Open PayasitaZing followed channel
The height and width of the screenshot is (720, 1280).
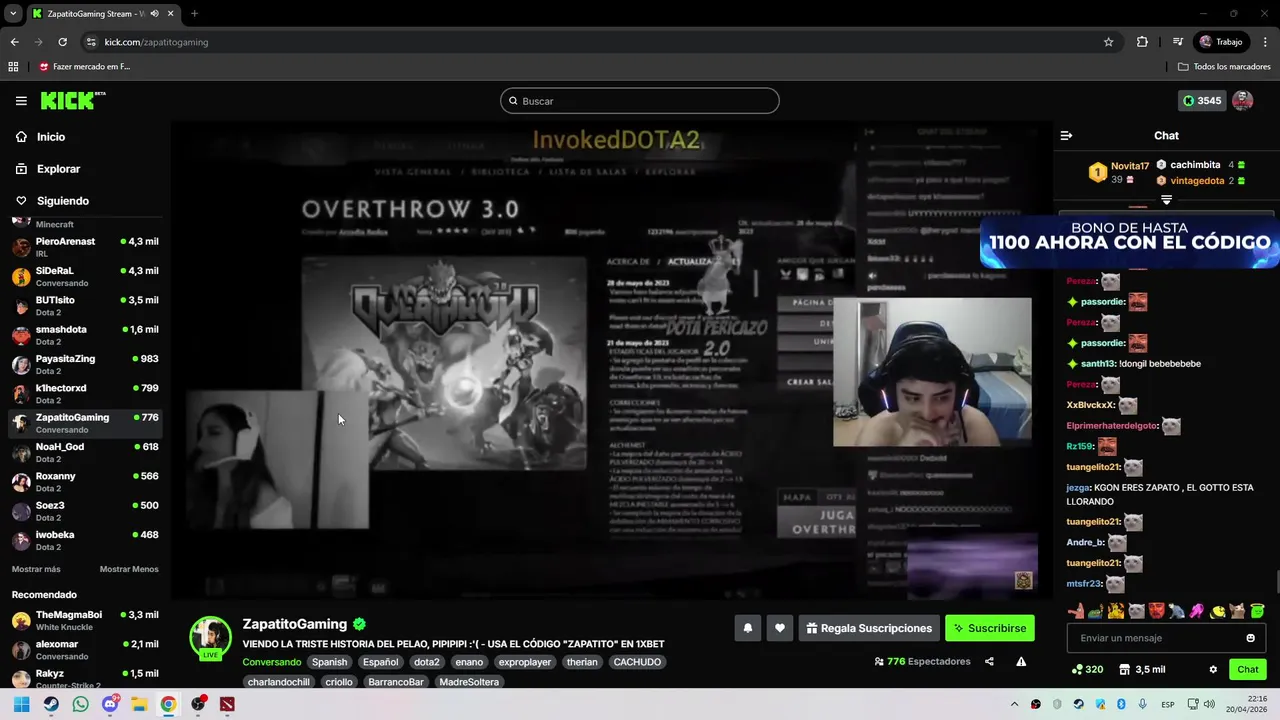coord(84,364)
